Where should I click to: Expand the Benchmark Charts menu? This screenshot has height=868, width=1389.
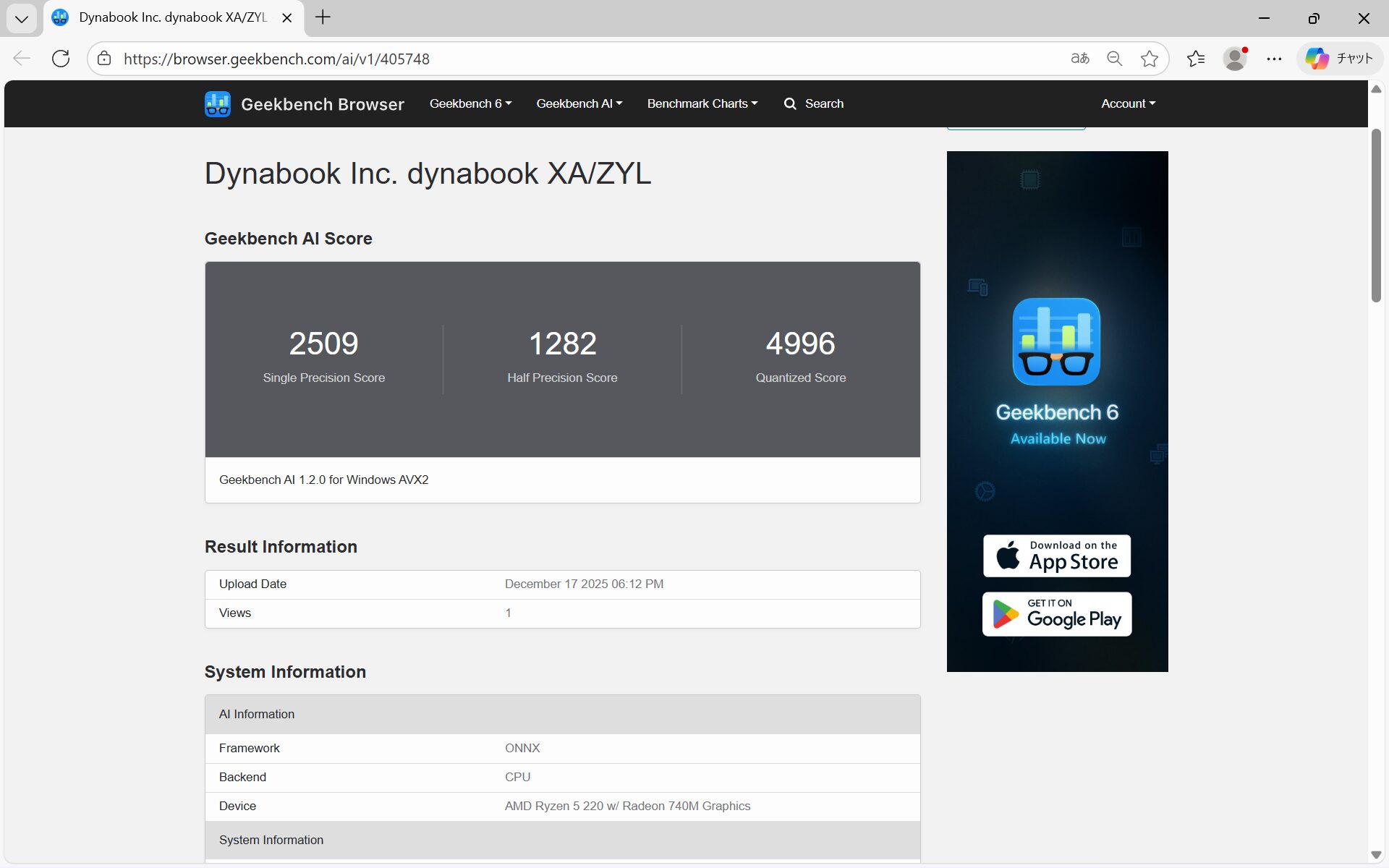click(701, 103)
